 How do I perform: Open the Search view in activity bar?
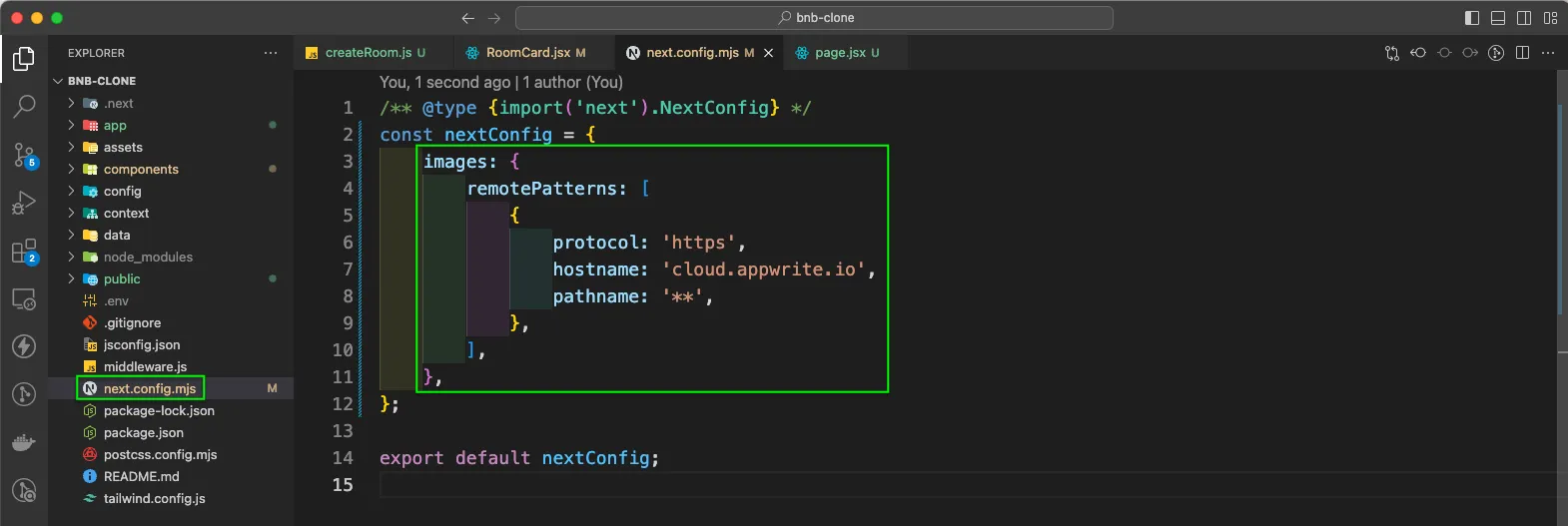pyautogui.click(x=24, y=106)
